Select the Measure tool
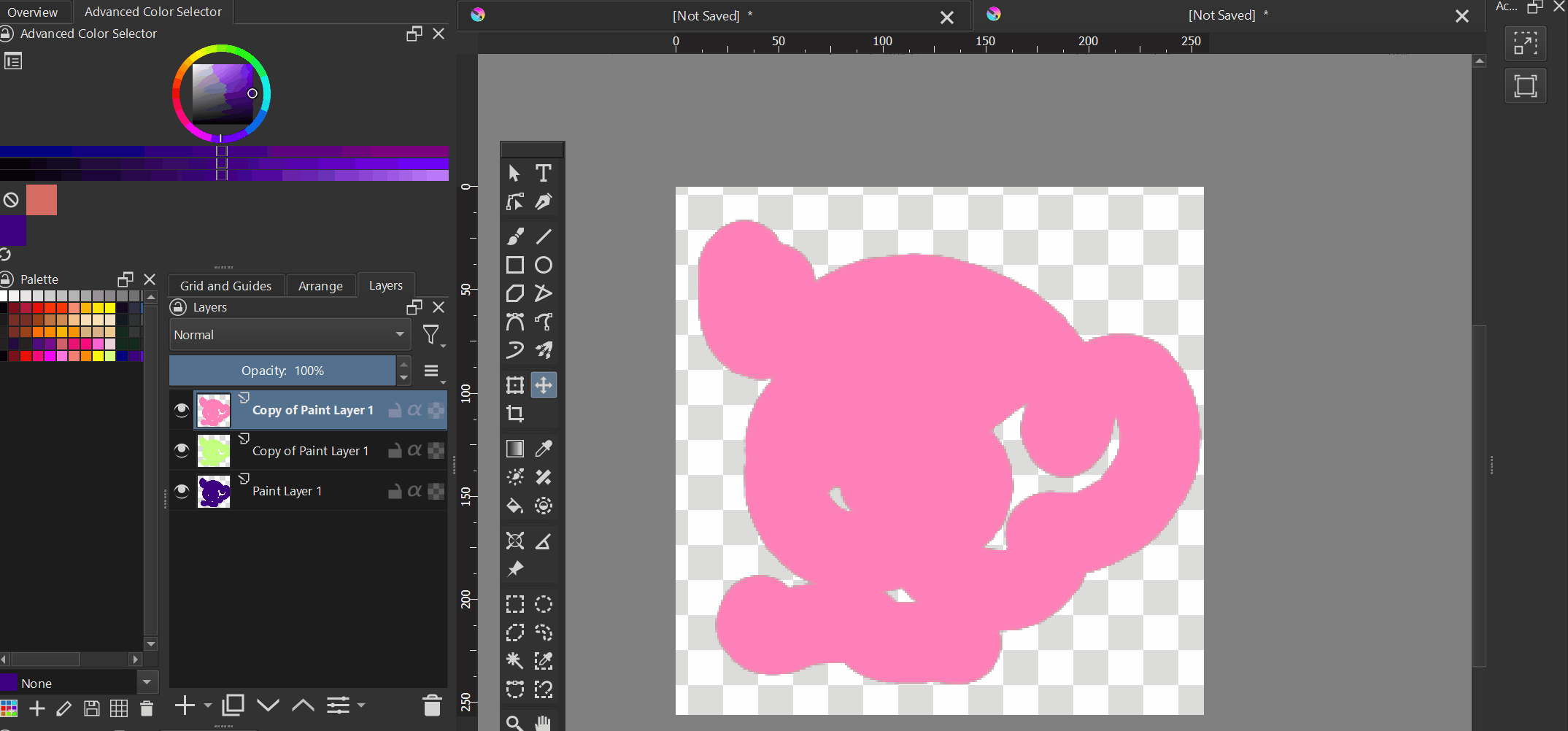This screenshot has height=731, width=1568. pos(544,541)
